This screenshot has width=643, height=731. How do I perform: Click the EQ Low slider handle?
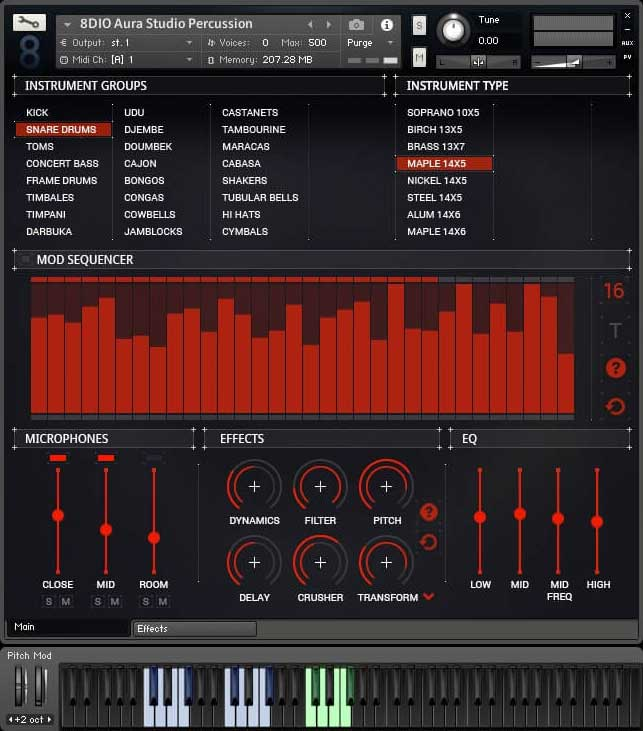coord(480,517)
